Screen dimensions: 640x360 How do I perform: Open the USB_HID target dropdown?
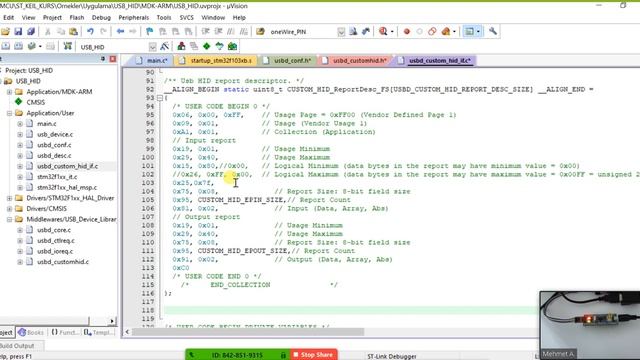tap(152, 47)
